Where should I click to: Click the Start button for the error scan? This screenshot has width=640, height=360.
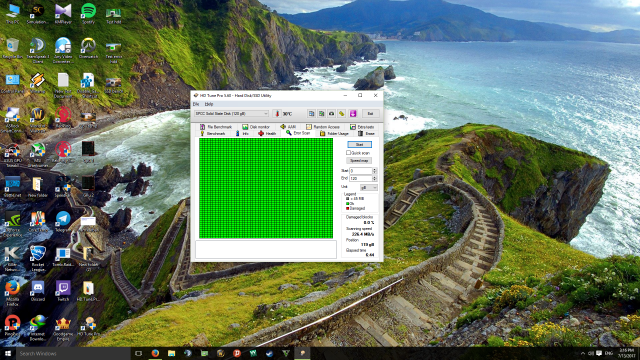[x=359, y=144]
